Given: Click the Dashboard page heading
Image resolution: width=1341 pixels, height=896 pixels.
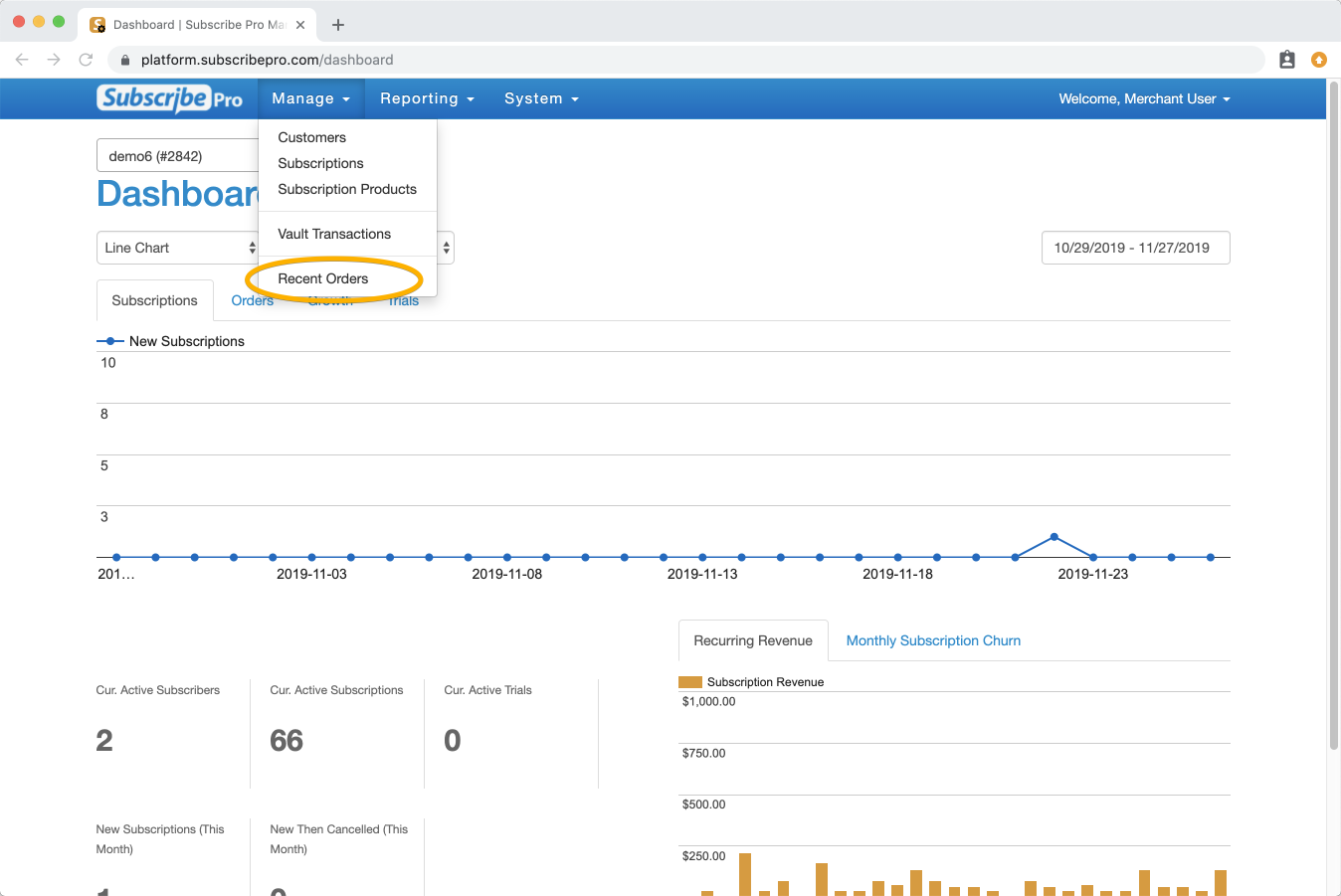Looking at the screenshot, I should click(x=177, y=193).
